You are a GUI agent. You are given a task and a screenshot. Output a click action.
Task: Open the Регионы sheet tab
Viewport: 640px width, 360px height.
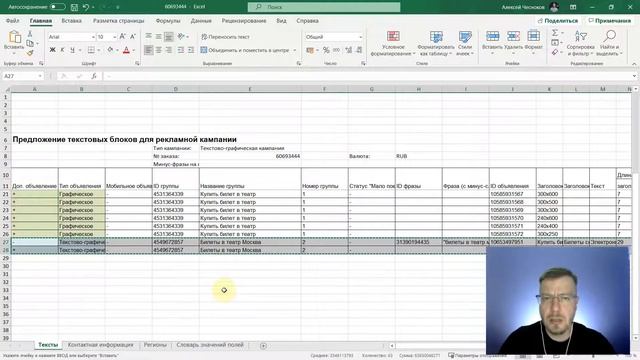(155, 345)
